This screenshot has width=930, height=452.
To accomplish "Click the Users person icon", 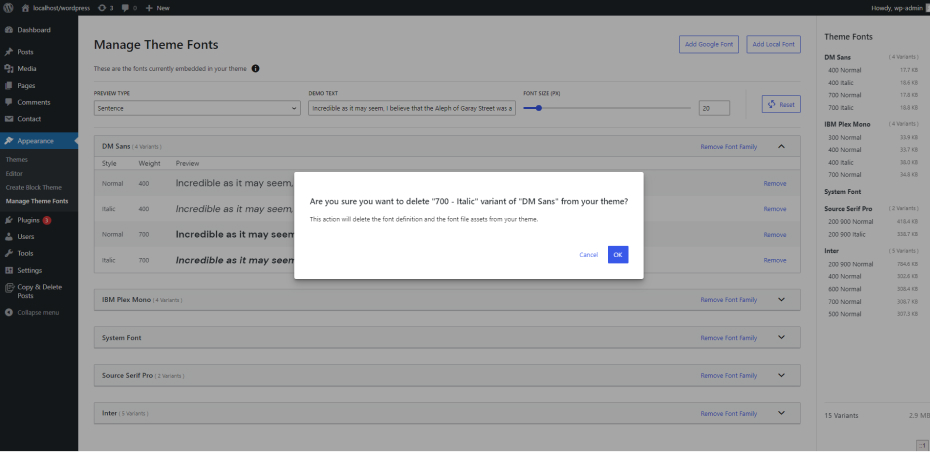I will [x=9, y=237].
